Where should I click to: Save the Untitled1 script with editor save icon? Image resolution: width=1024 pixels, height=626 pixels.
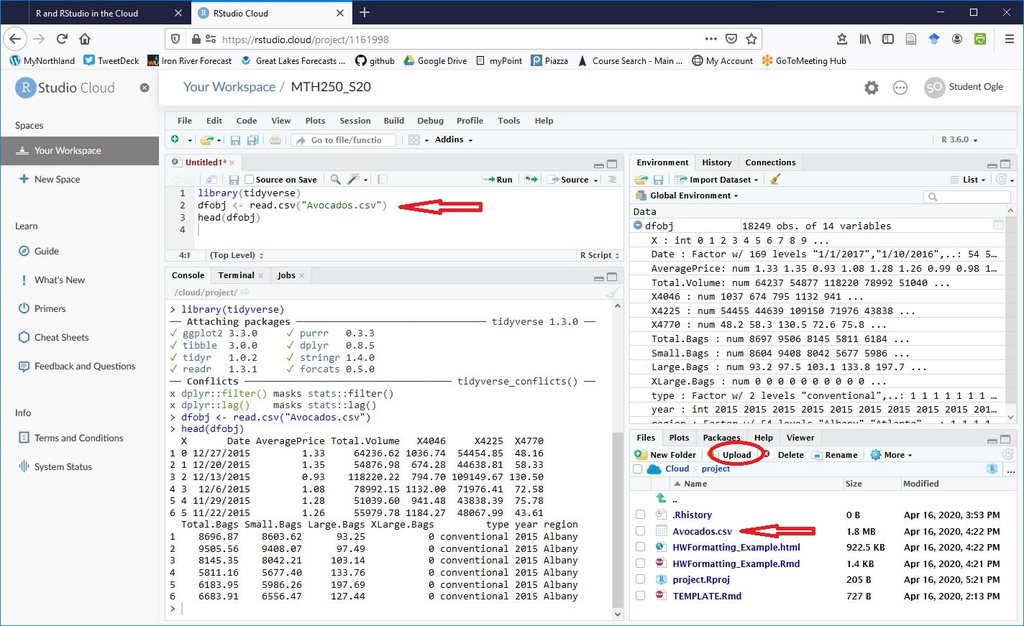[x=233, y=180]
